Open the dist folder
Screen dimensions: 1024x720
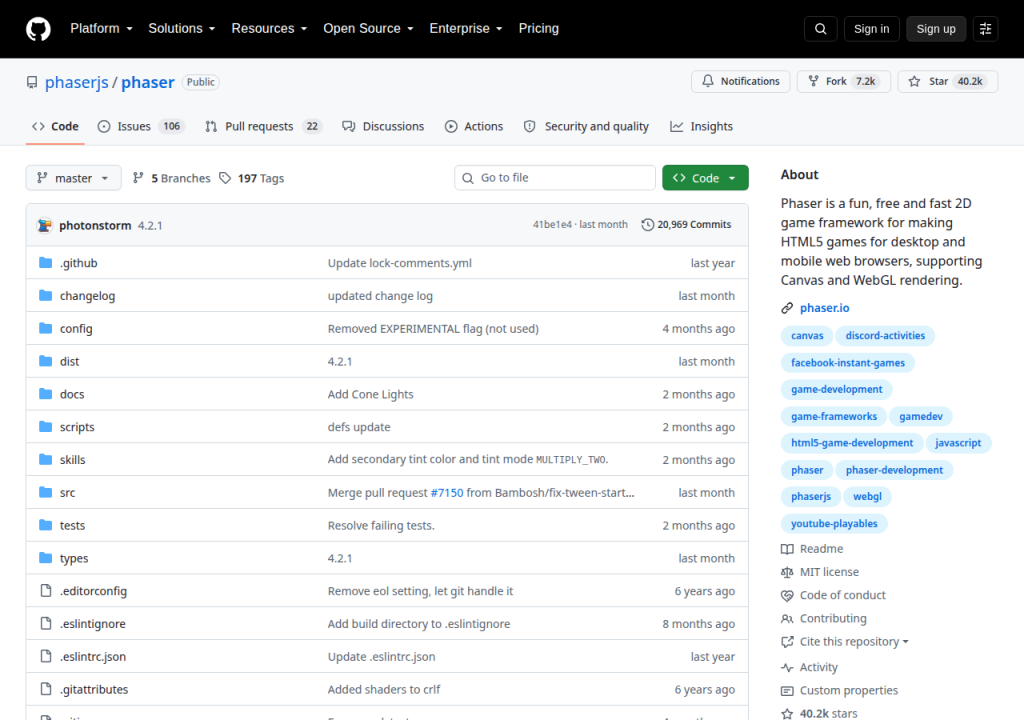[x=69, y=361]
